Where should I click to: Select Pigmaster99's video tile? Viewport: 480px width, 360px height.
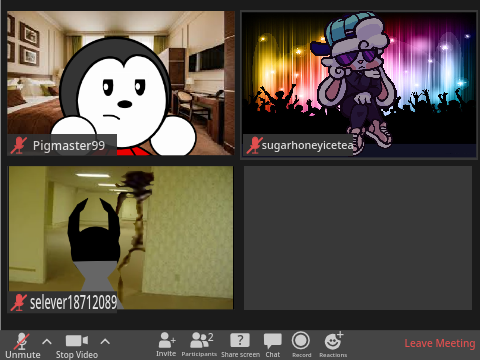pyautogui.click(x=121, y=83)
